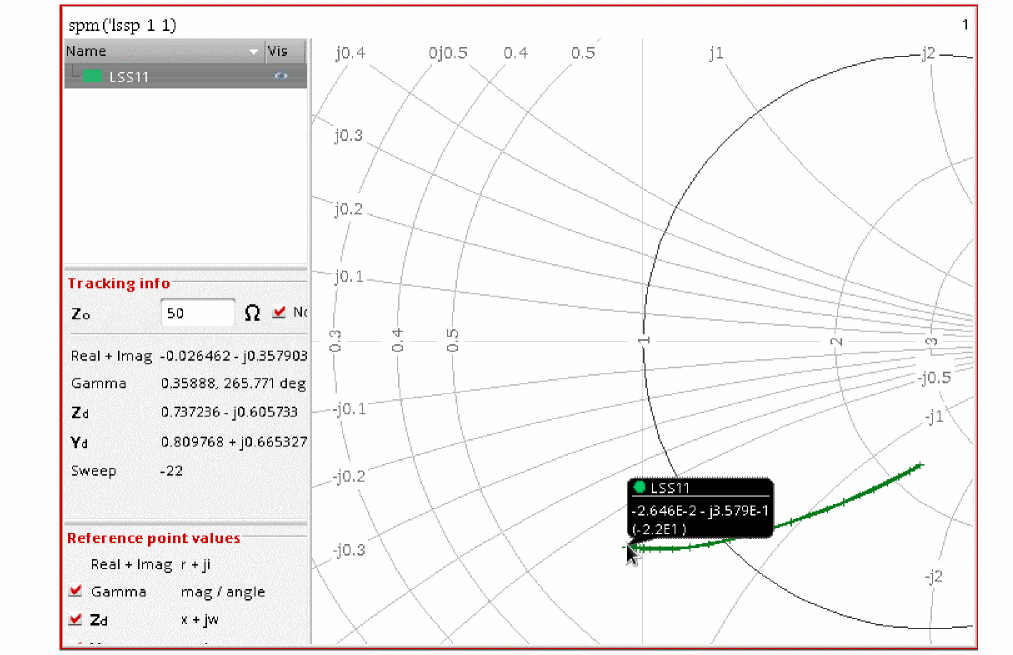Click the mag / angle format text

click(223, 592)
